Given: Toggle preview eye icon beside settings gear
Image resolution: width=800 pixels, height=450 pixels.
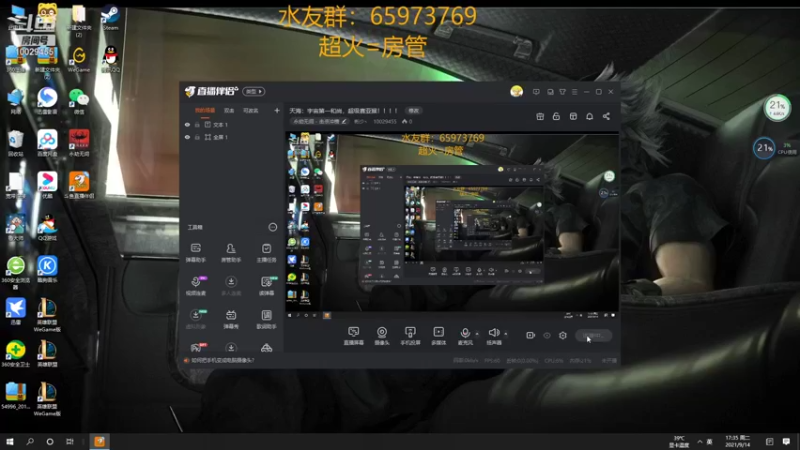Looking at the screenshot, I should (547, 335).
